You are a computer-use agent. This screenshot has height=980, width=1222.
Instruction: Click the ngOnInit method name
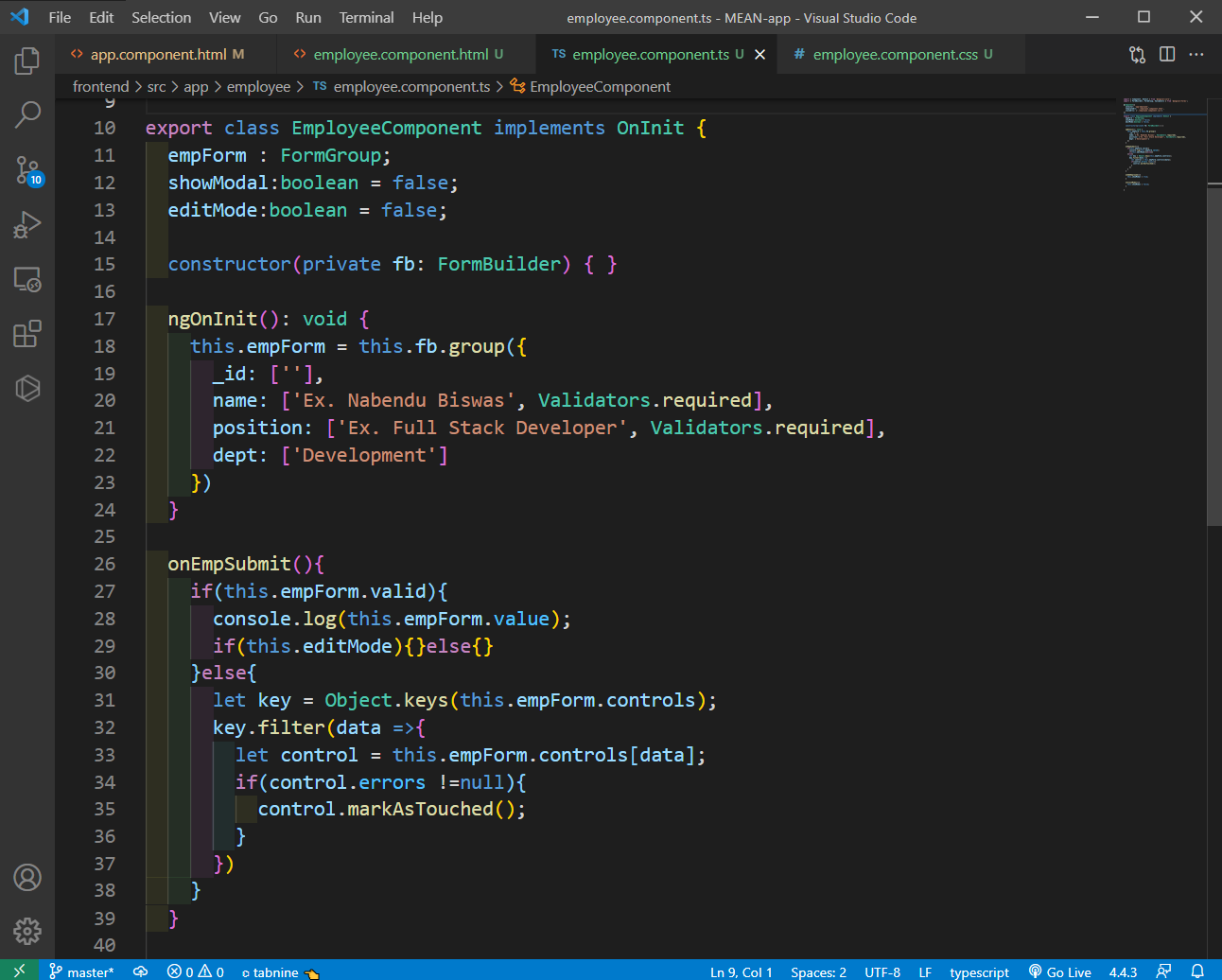click(213, 319)
